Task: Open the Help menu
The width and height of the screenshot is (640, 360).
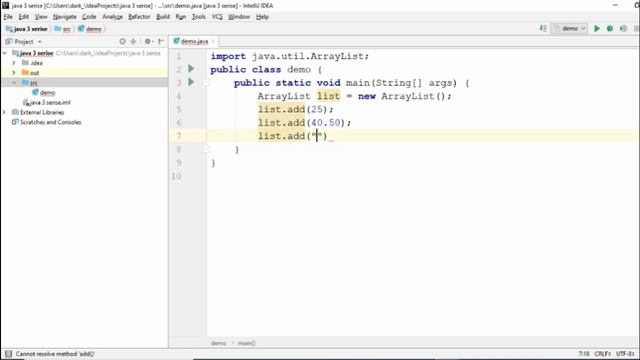Action: 262,17
